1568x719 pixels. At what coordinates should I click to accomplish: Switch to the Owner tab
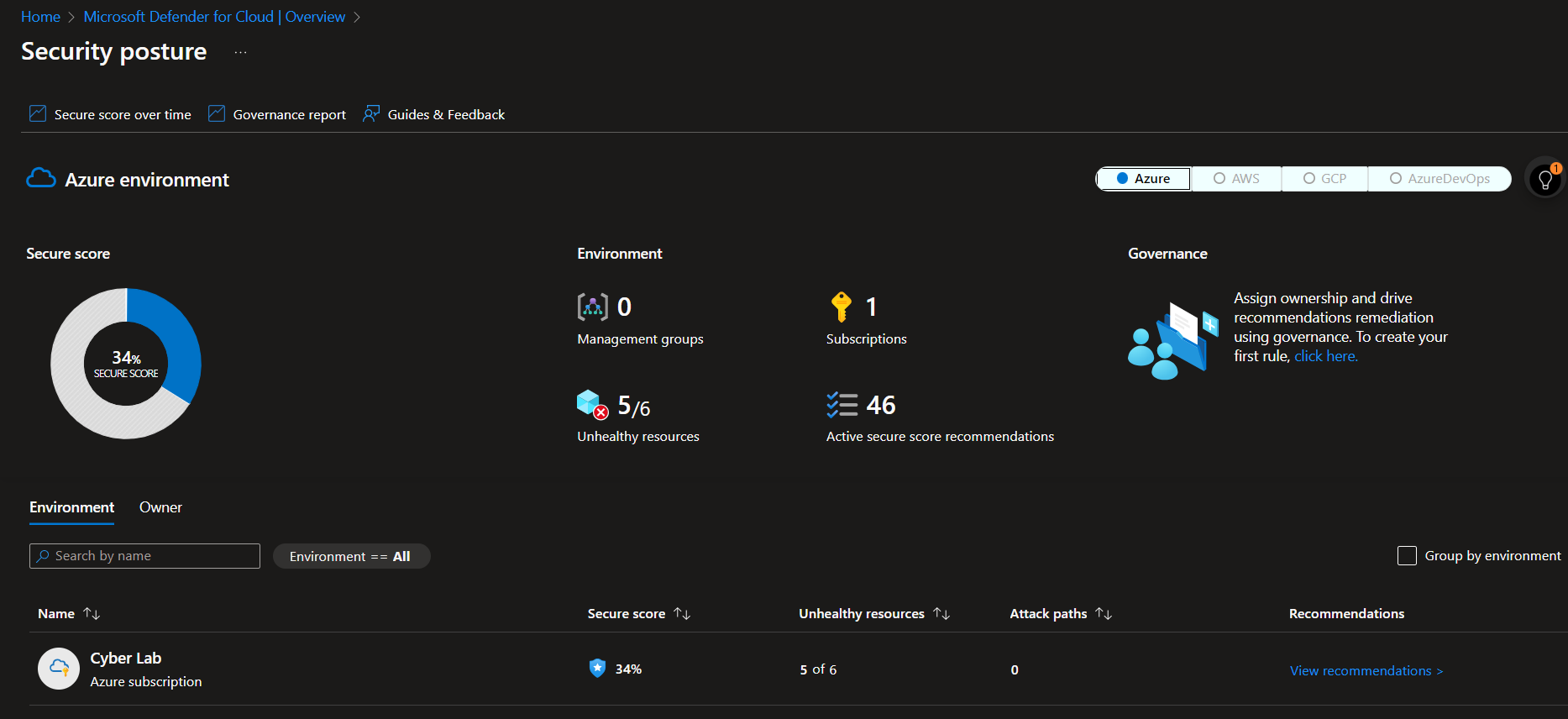click(x=160, y=507)
